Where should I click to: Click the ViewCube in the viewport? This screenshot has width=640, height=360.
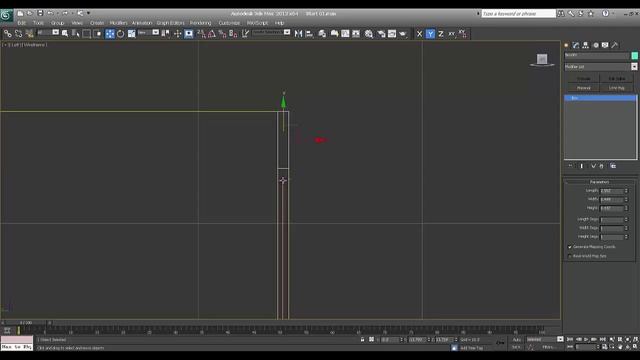tap(542, 60)
